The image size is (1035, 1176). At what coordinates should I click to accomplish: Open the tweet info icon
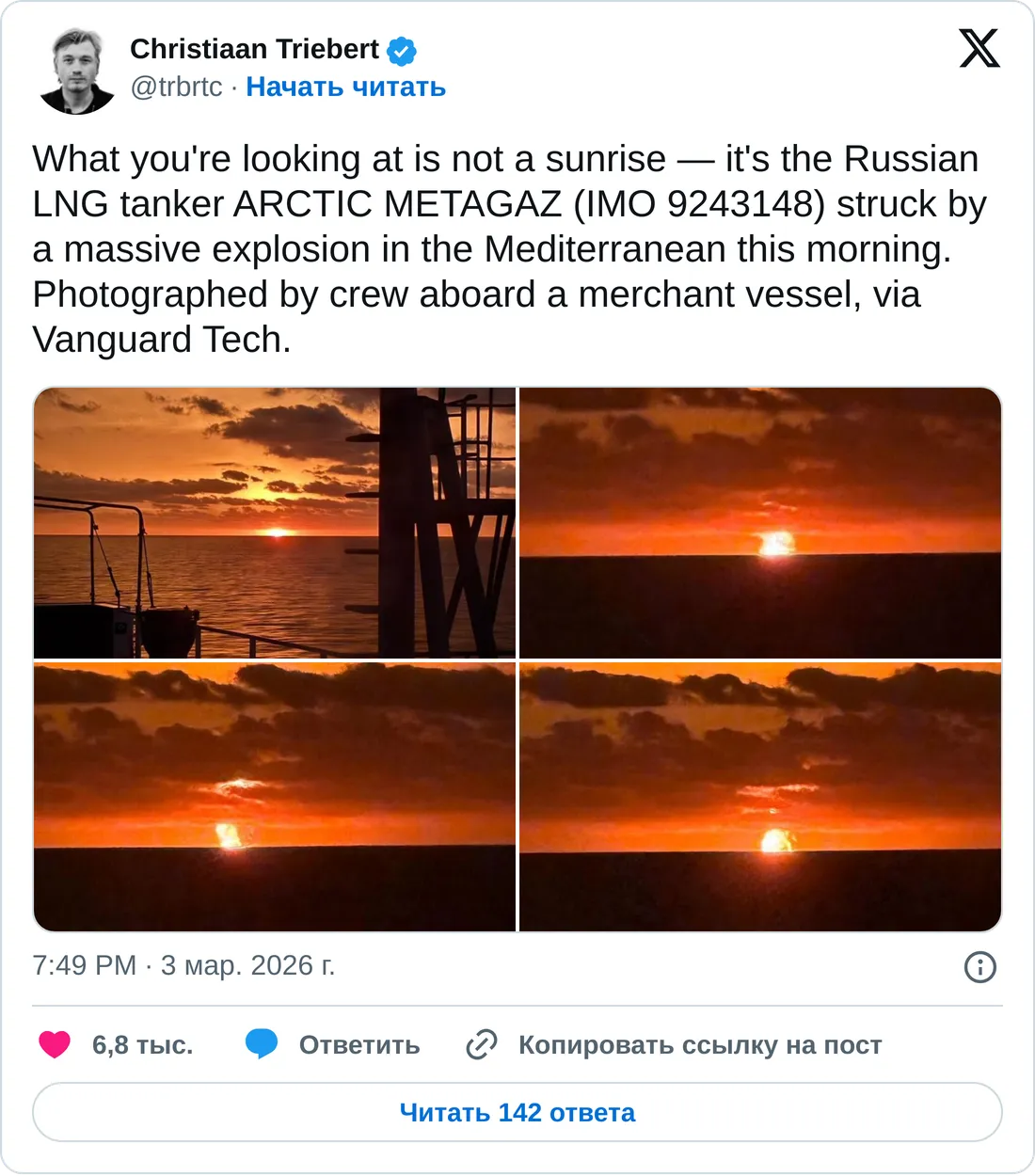pyautogui.click(x=979, y=966)
